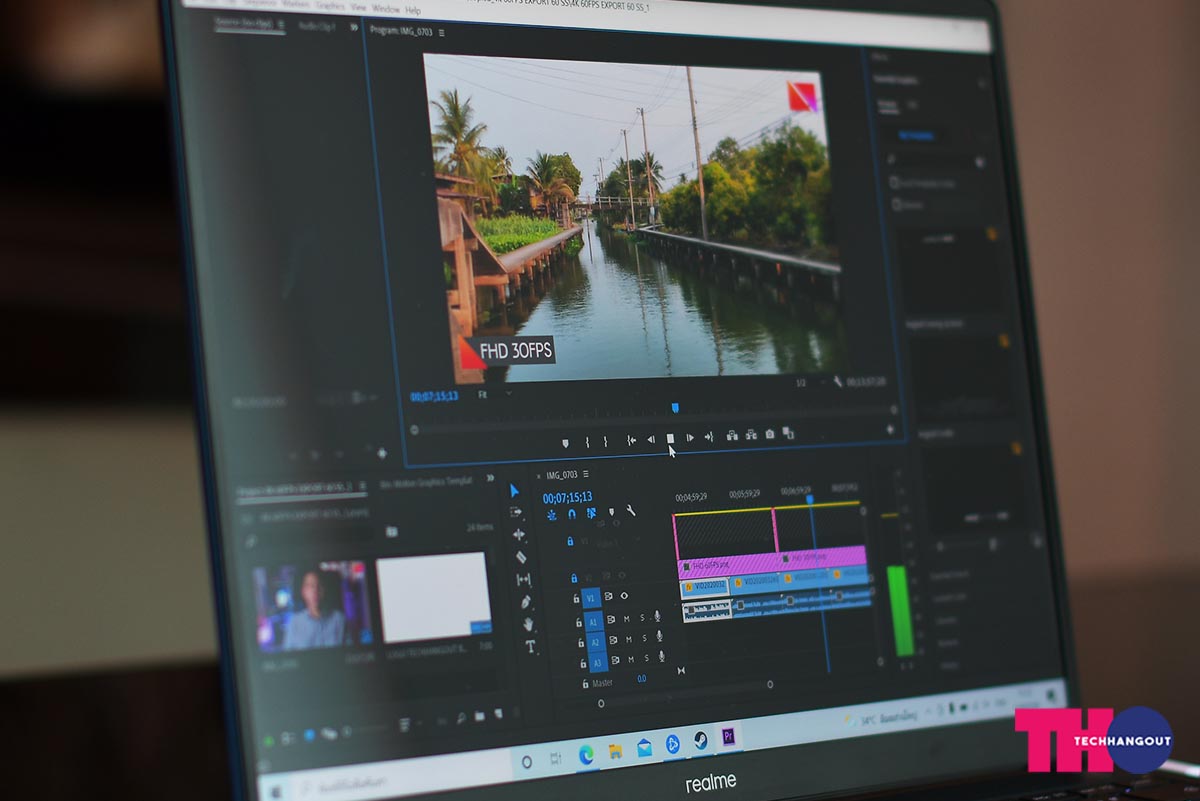The width and height of the screenshot is (1200, 801).
Task: Open Steam from the taskbar
Action: pos(700,741)
